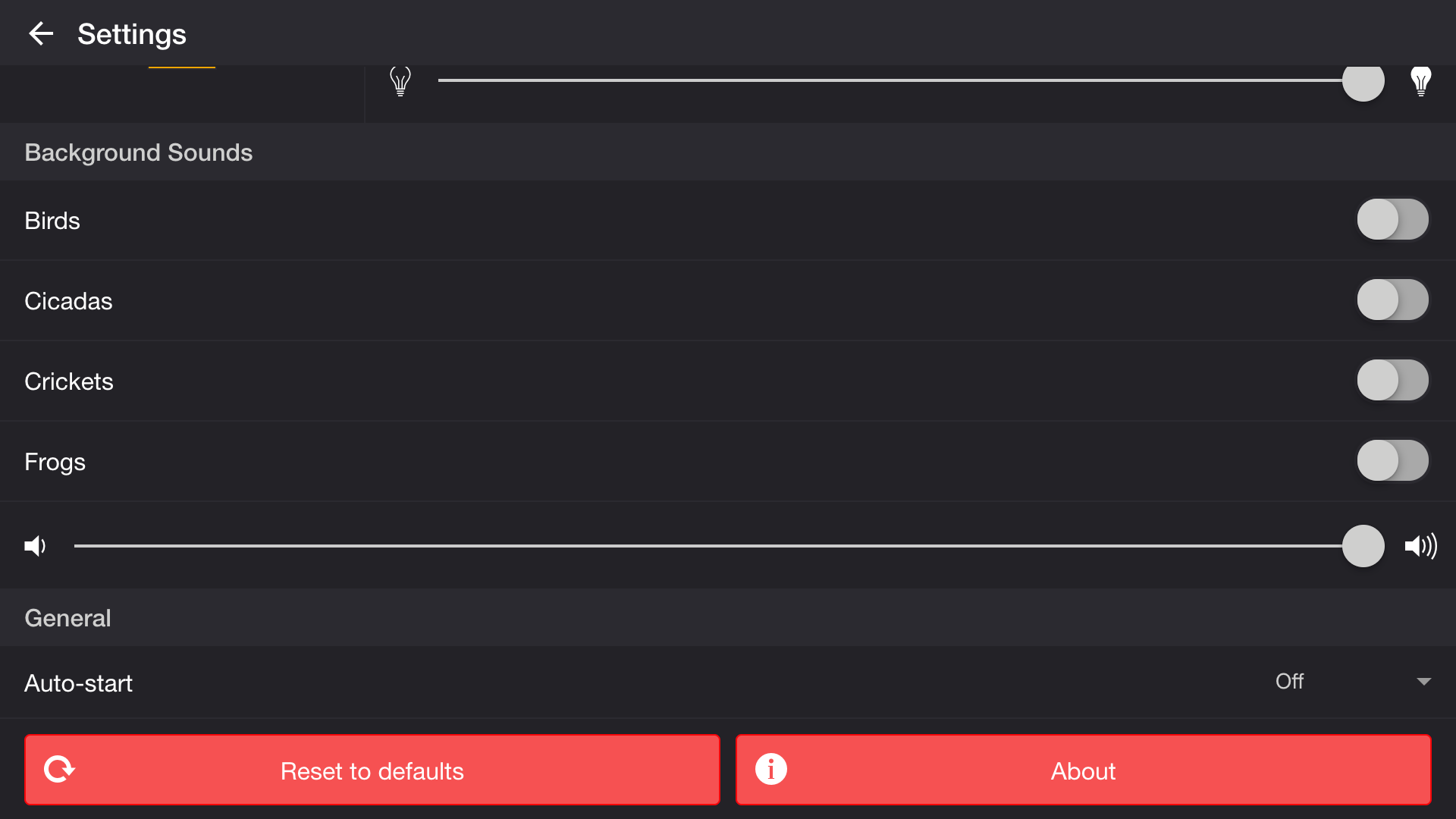Select the Off value for Auto-start

click(x=1289, y=682)
